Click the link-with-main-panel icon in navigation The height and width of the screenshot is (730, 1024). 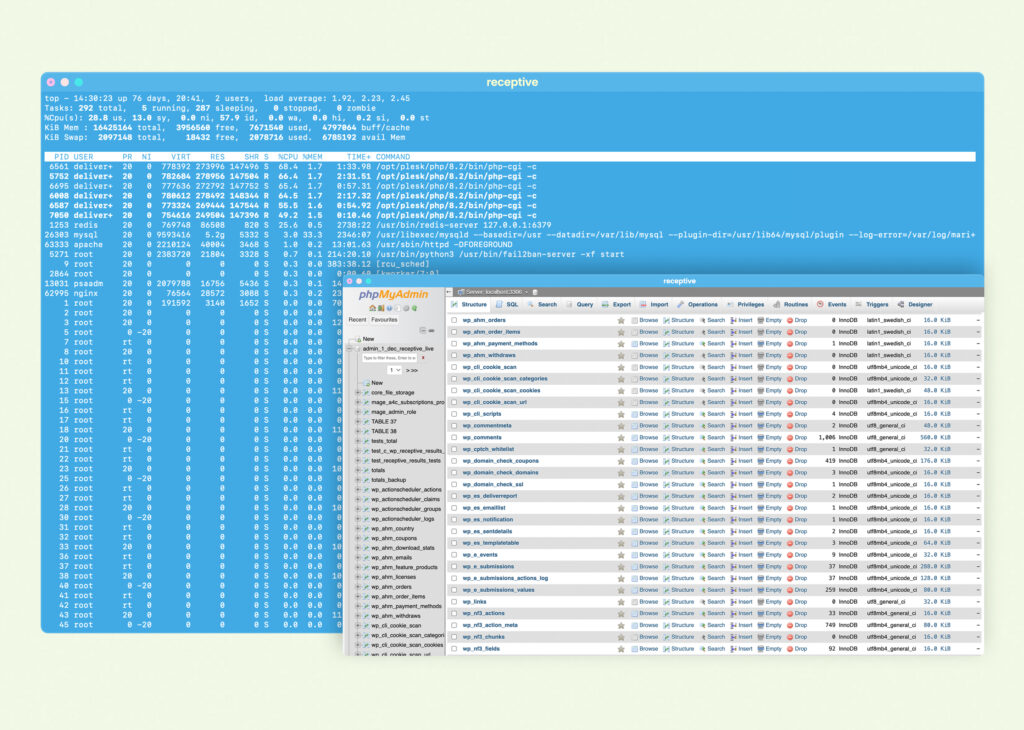click(432, 330)
